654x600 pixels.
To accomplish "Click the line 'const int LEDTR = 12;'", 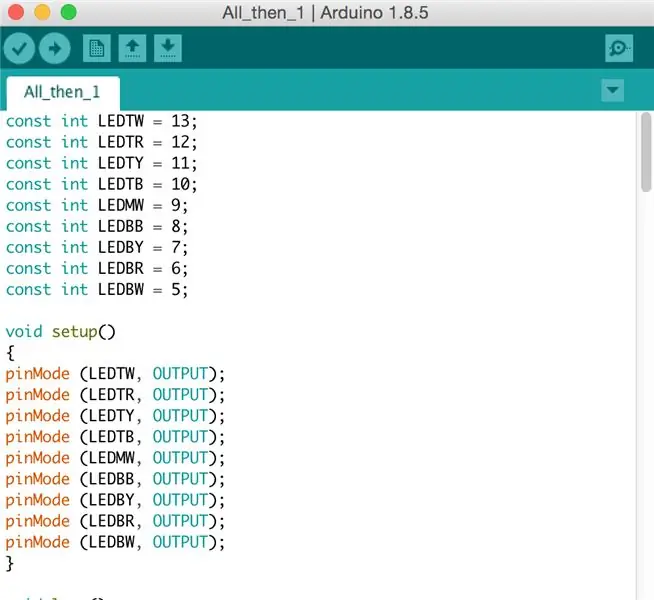I will click(x=101, y=142).
